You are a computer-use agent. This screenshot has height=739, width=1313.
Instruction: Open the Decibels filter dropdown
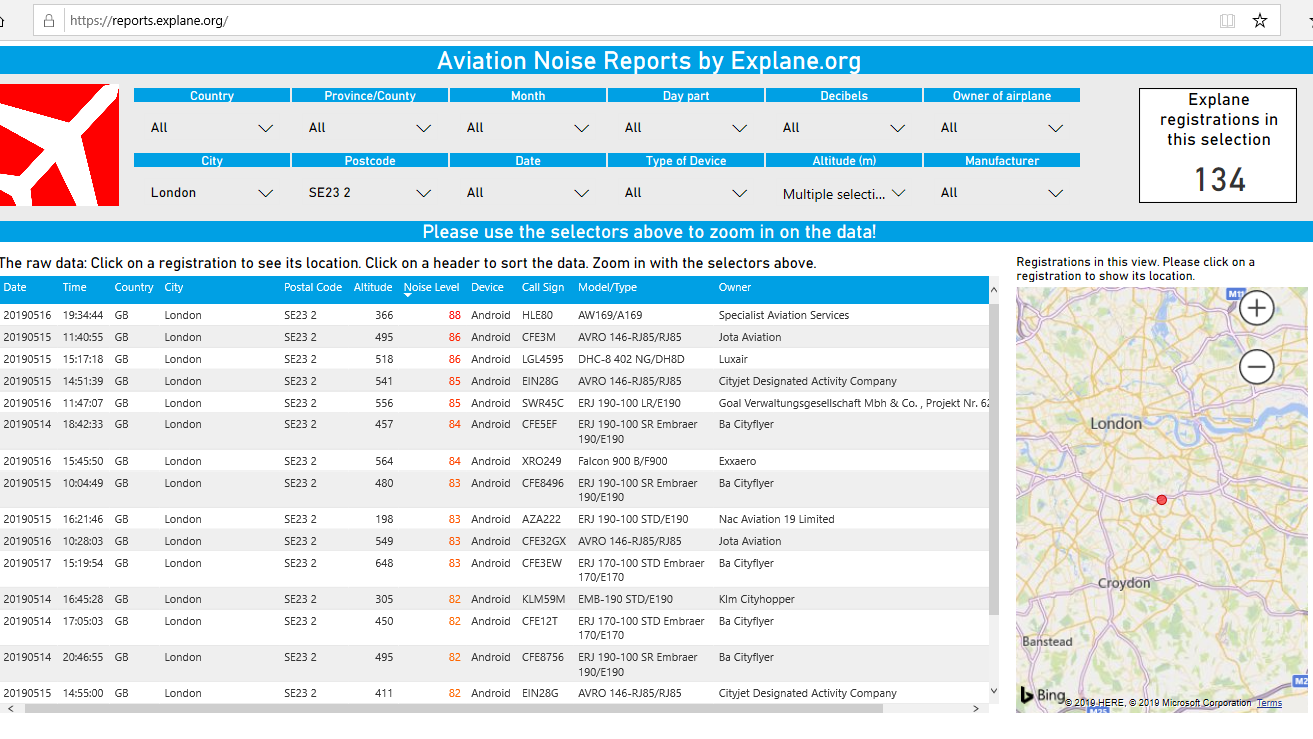(897, 128)
